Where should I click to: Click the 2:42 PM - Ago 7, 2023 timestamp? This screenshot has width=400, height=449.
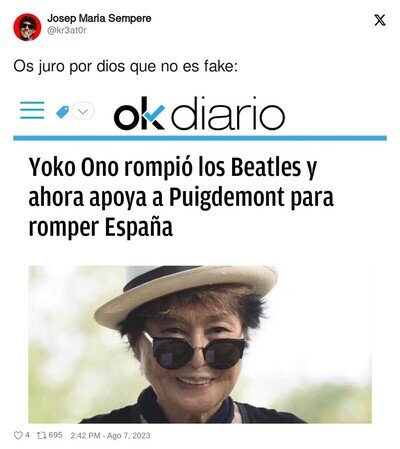[110, 435]
